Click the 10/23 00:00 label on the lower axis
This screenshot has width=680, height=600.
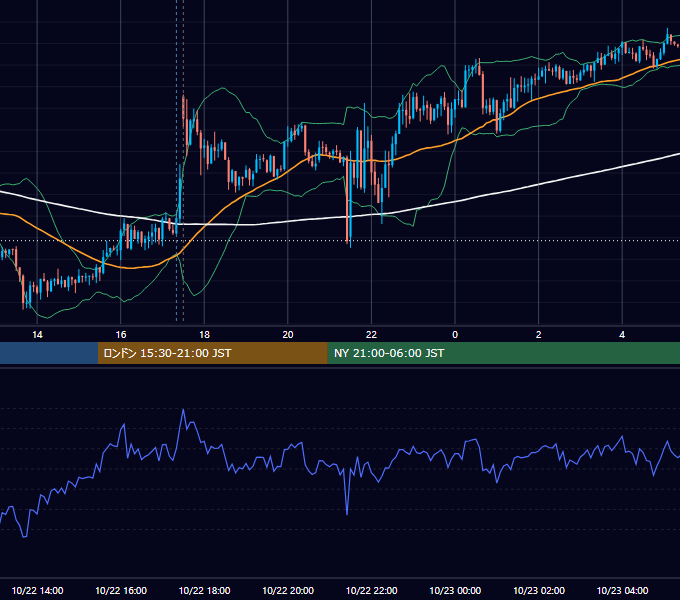pos(455,590)
